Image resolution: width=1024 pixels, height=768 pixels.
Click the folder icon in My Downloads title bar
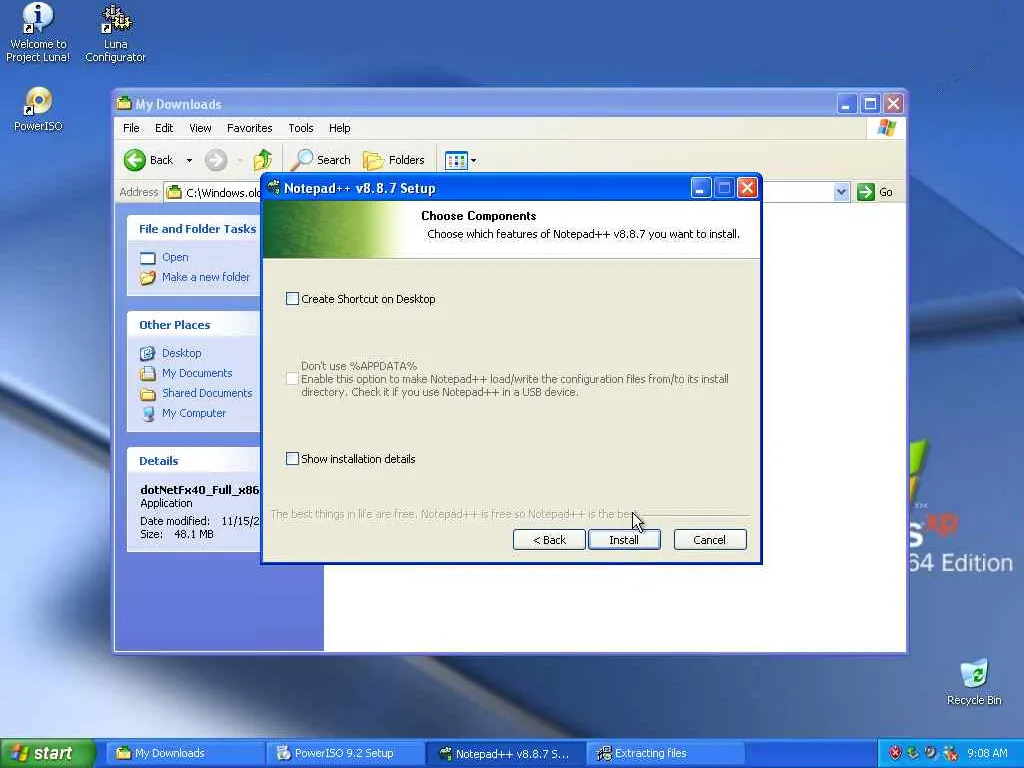(124, 103)
